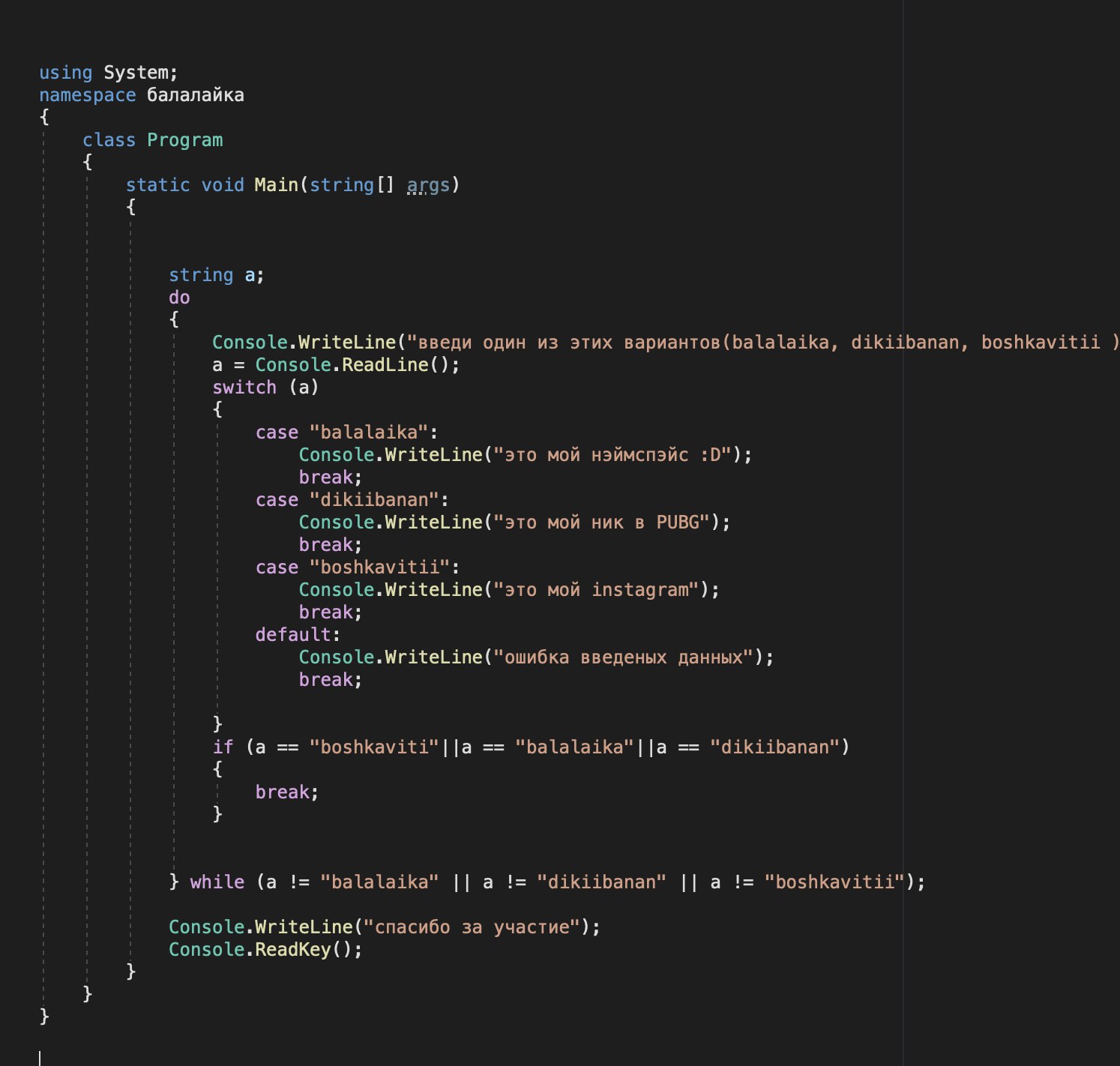This screenshot has width=1120, height=1066.
Task: Click the 'Program' class name
Action: pyautogui.click(x=184, y=140)
